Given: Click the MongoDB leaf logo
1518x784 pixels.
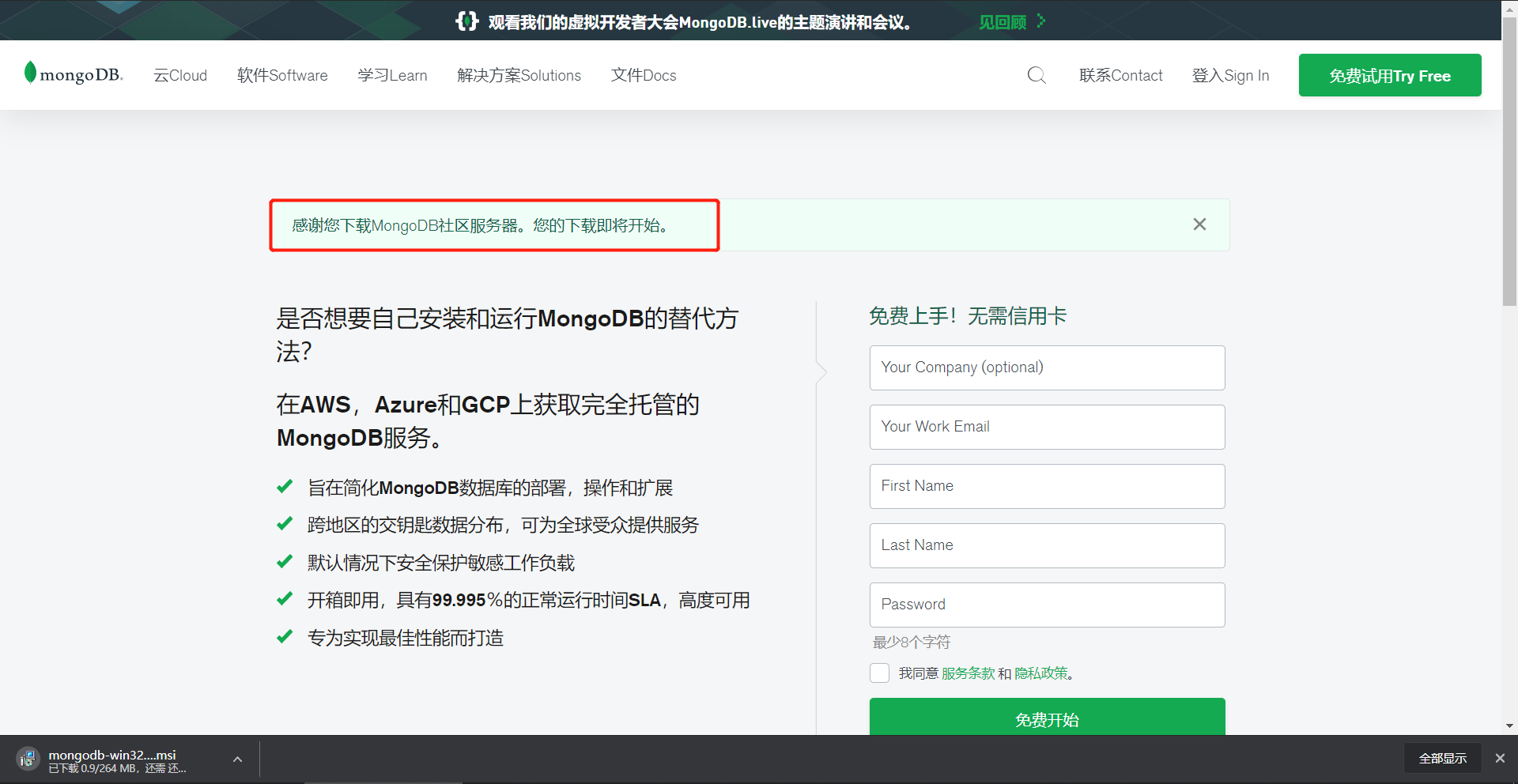Looking at the screenshot, I should (x=74, y=73).
